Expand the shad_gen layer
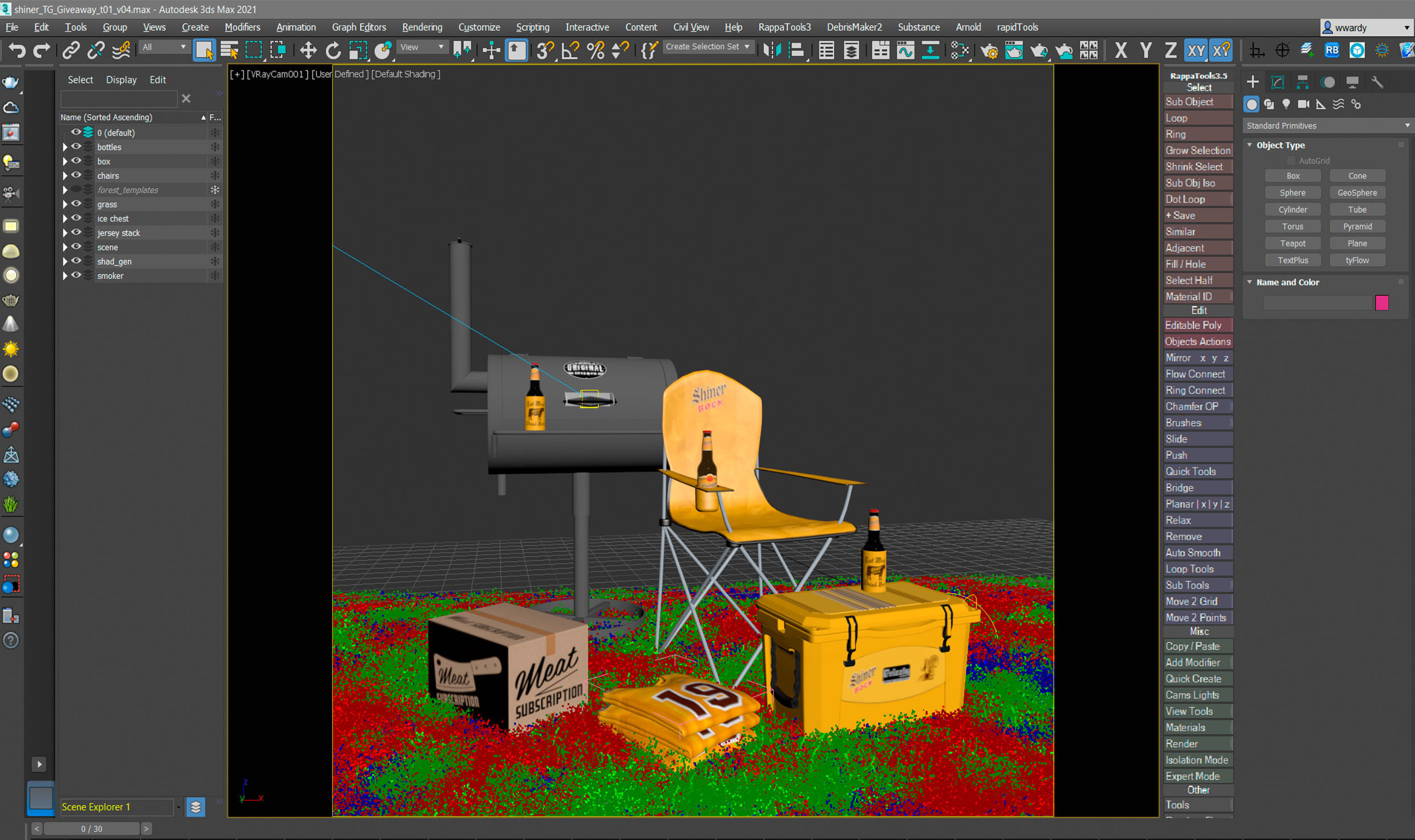The height and width of the screenshot is (840, 1415). (64, 262)
